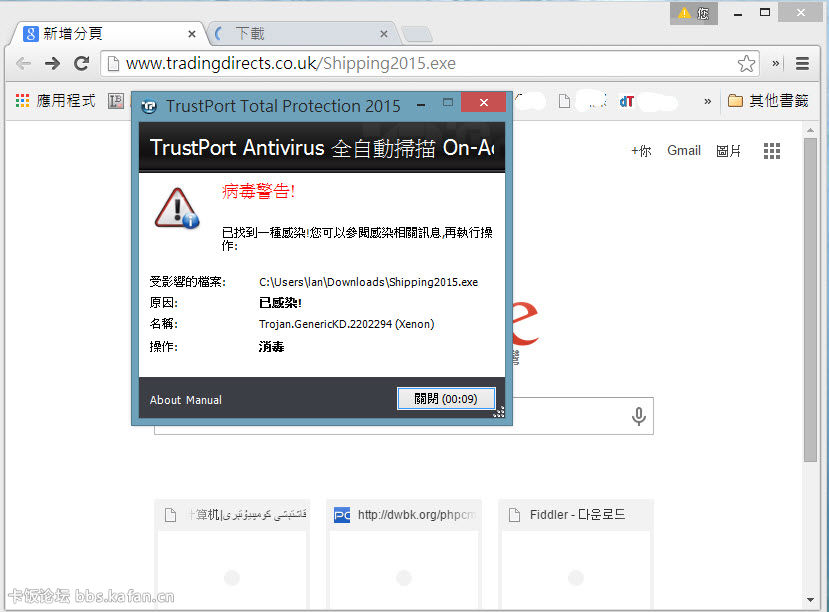Click About in the TrustPort dialog

tap(165, 400)
